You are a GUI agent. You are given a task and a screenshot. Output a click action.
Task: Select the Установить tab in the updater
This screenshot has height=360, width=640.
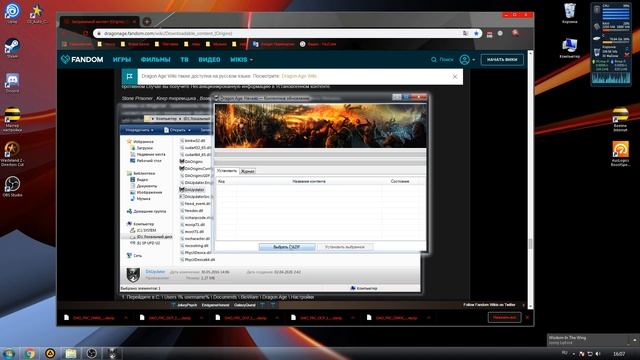pos(227,171)
